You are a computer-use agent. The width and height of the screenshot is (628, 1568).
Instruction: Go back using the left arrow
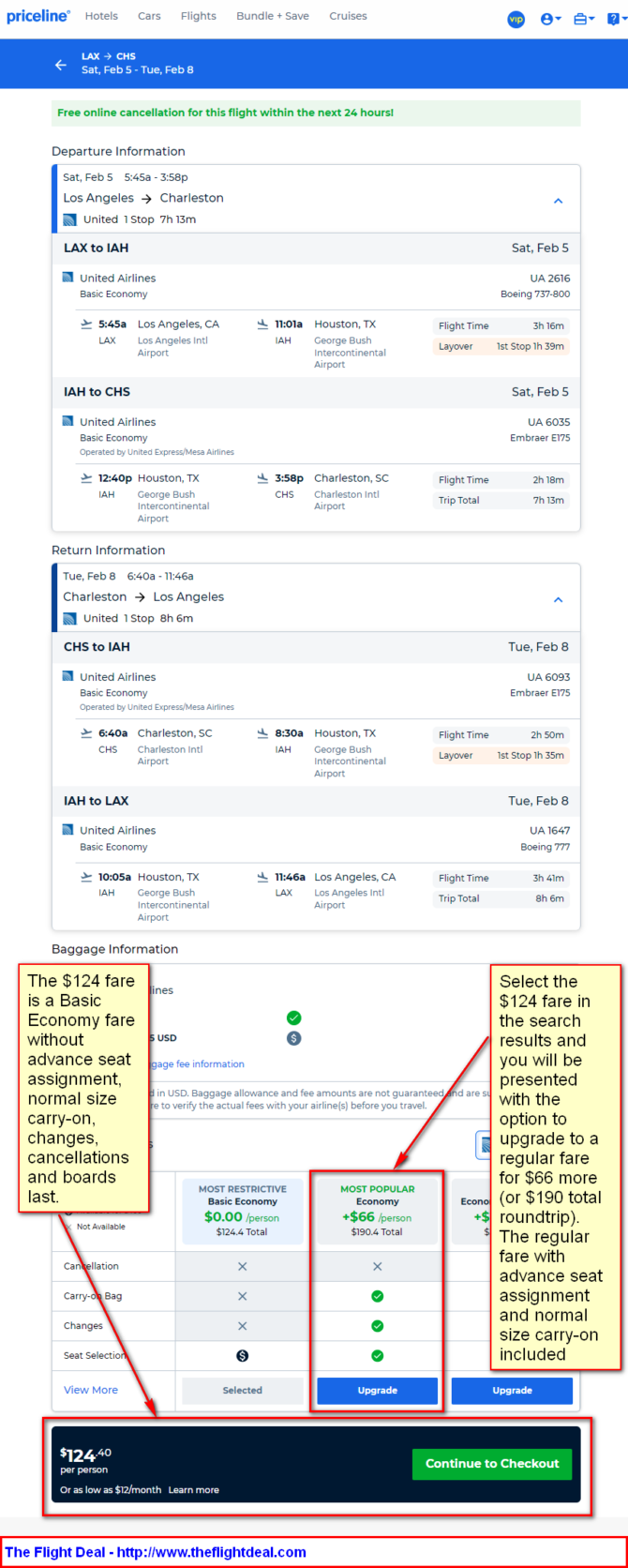[x=61, y=65]
